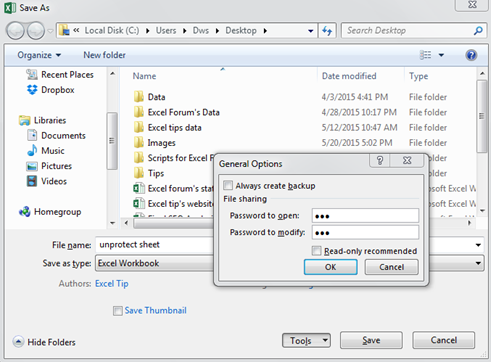Open the File name dropdown arrow
Image resolution: width=491 pixels, height=362 pixels.
[x=478, y=245]
